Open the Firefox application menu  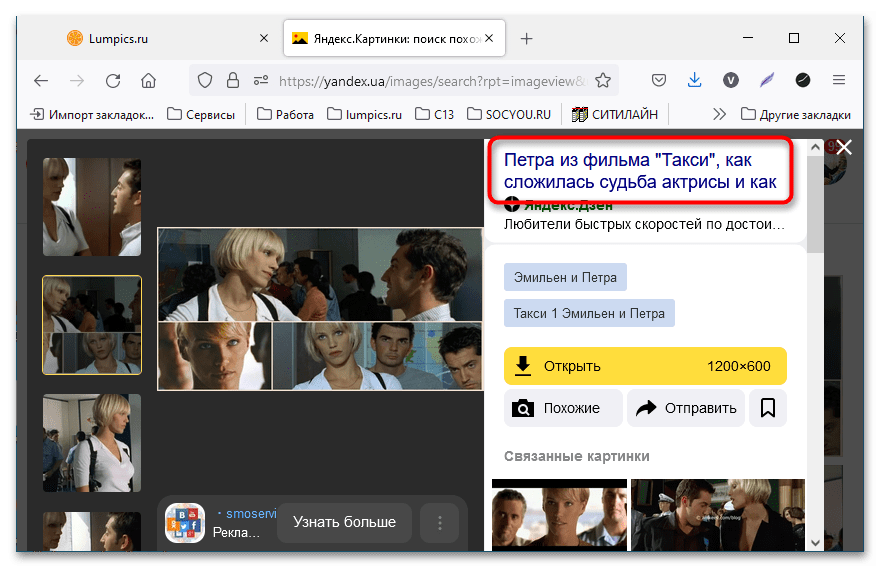point(839,81)
